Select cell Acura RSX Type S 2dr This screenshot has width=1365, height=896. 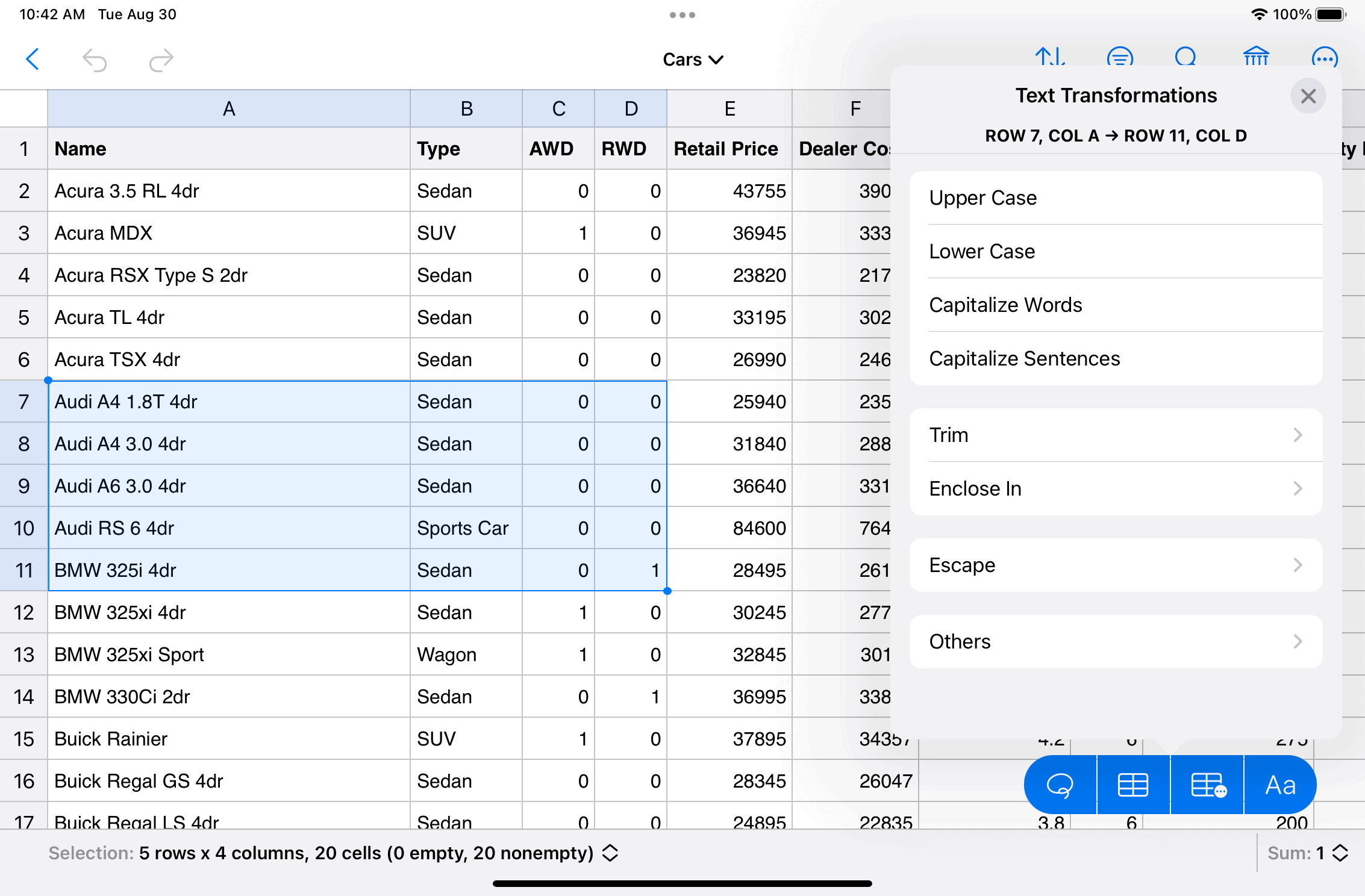(229, 275)
